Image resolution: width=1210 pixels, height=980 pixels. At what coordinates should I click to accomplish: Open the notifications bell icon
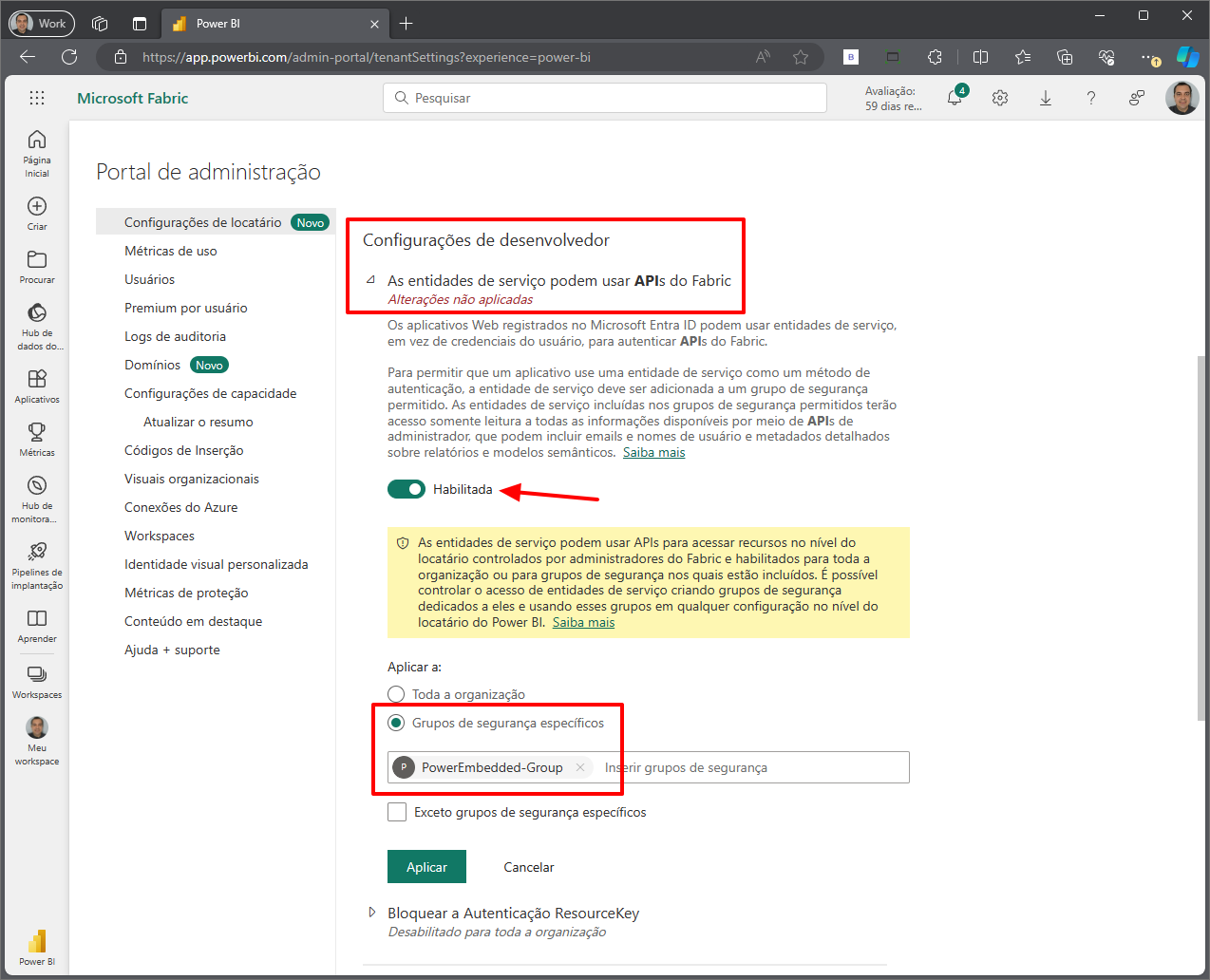click(955, 98)
